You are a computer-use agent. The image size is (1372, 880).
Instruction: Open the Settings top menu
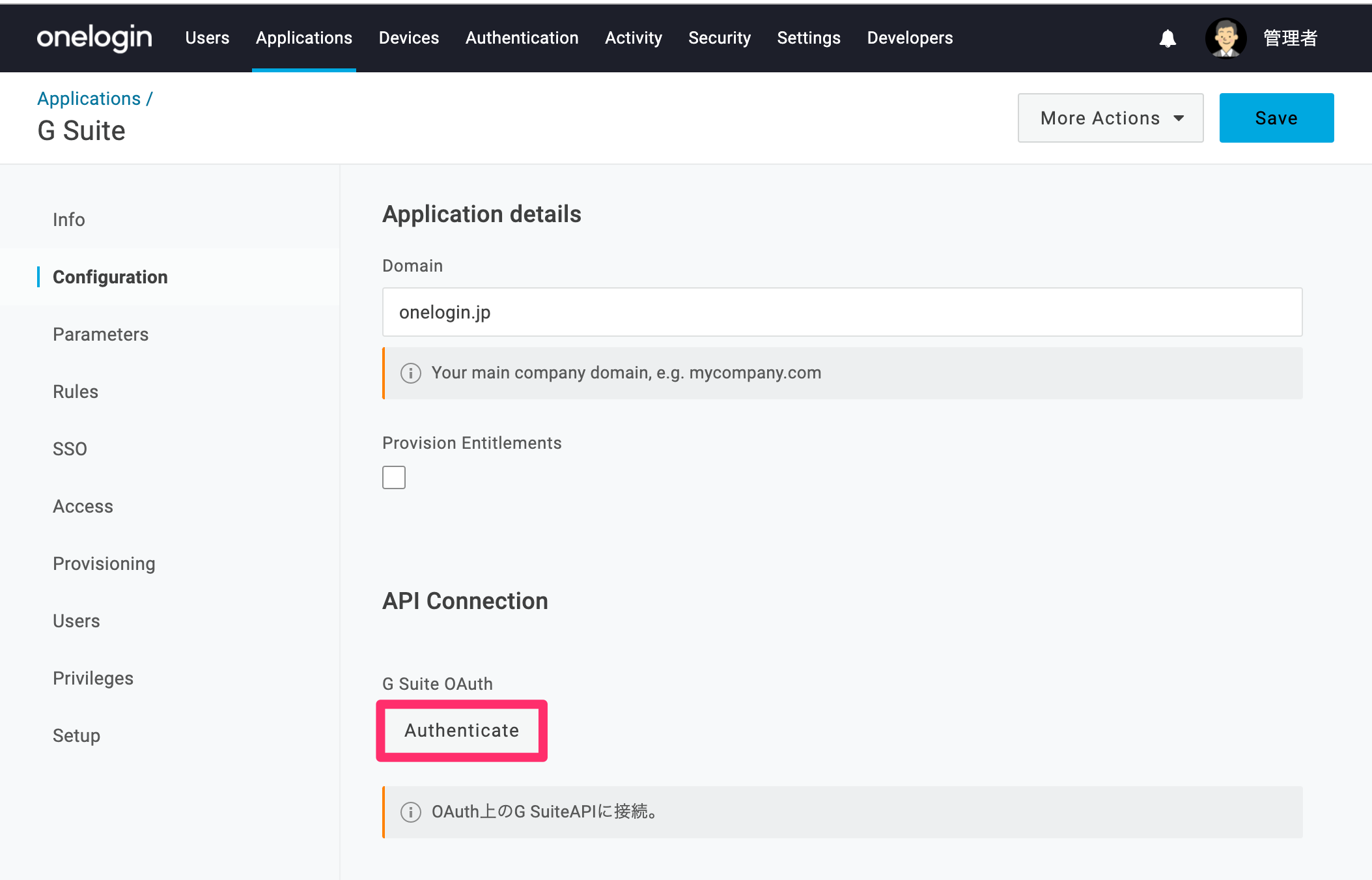(x=809, y=38)
